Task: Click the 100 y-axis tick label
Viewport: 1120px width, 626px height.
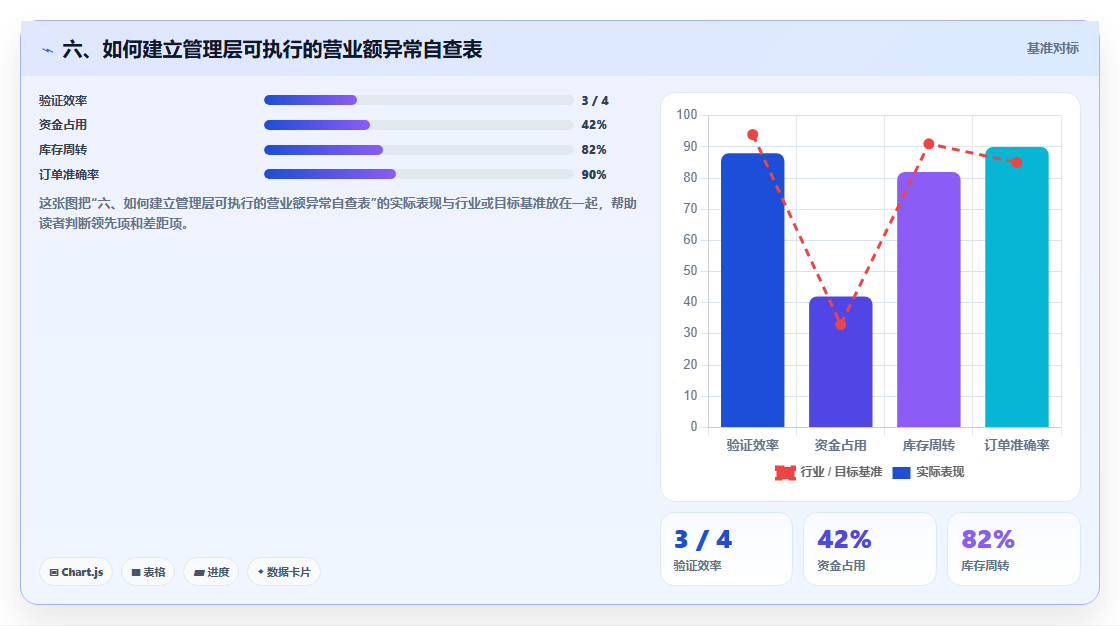Action: point(687,115)
